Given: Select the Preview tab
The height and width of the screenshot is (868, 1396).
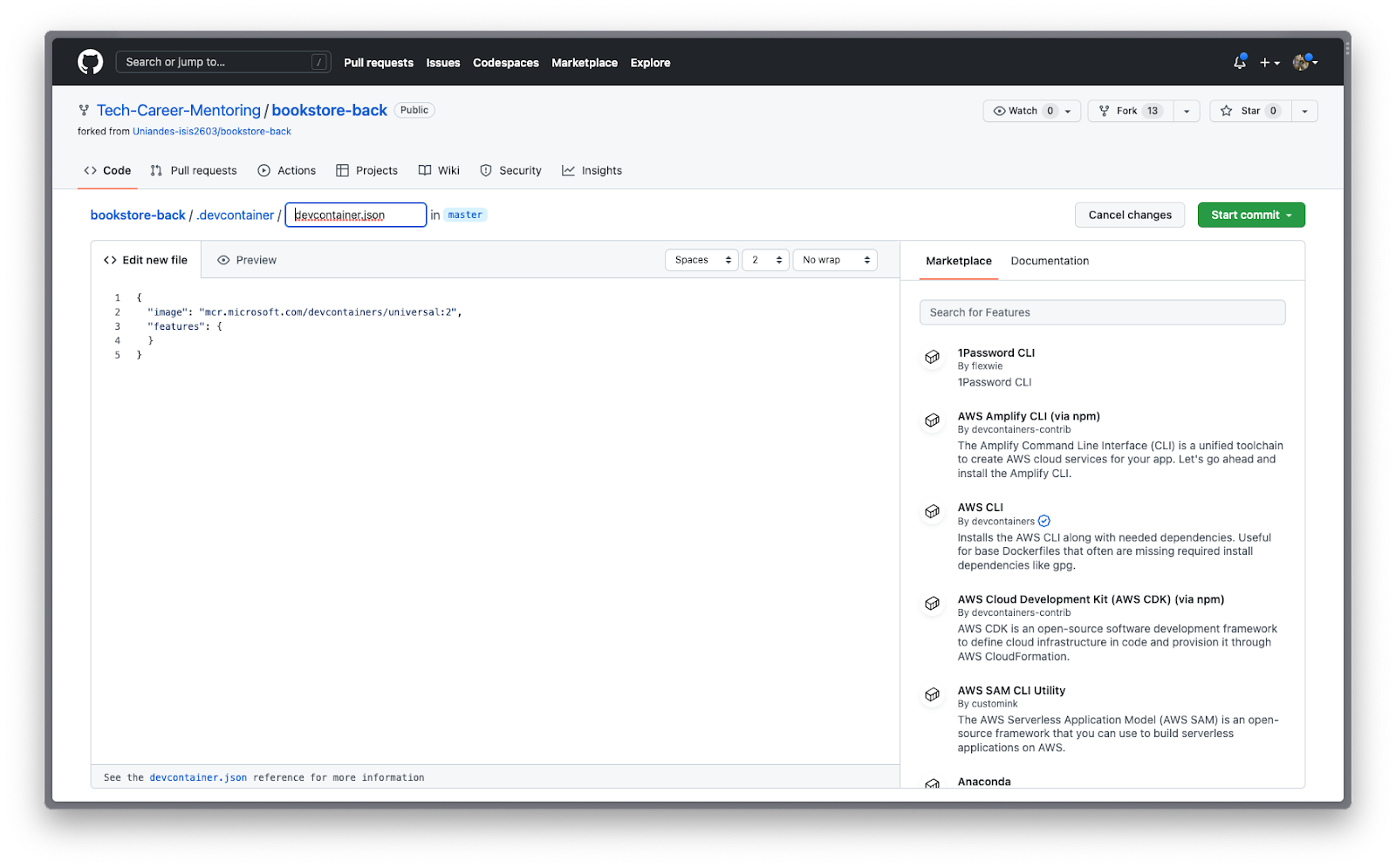Looking at the screenshot, I should 247,260.
